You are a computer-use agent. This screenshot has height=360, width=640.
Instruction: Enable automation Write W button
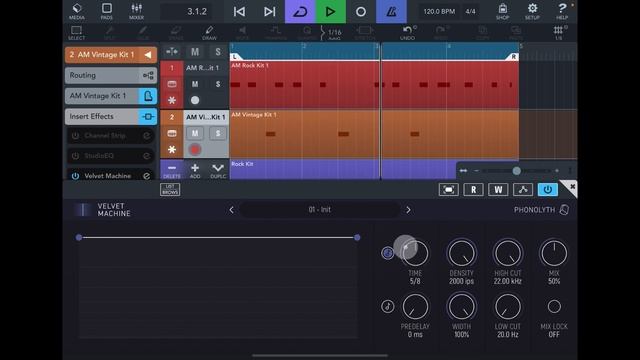498,189
